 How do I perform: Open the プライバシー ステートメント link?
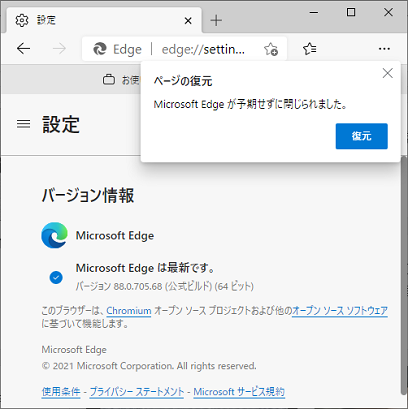point(137,391)
